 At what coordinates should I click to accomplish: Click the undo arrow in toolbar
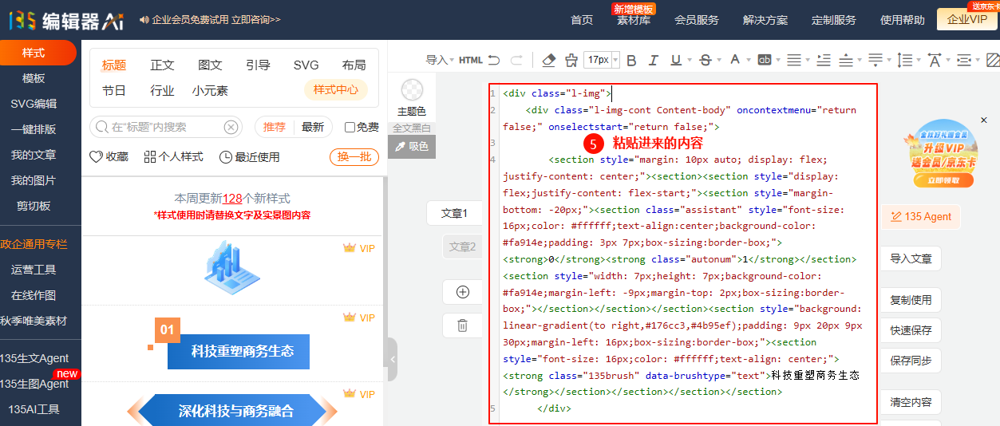pos(495,59)
